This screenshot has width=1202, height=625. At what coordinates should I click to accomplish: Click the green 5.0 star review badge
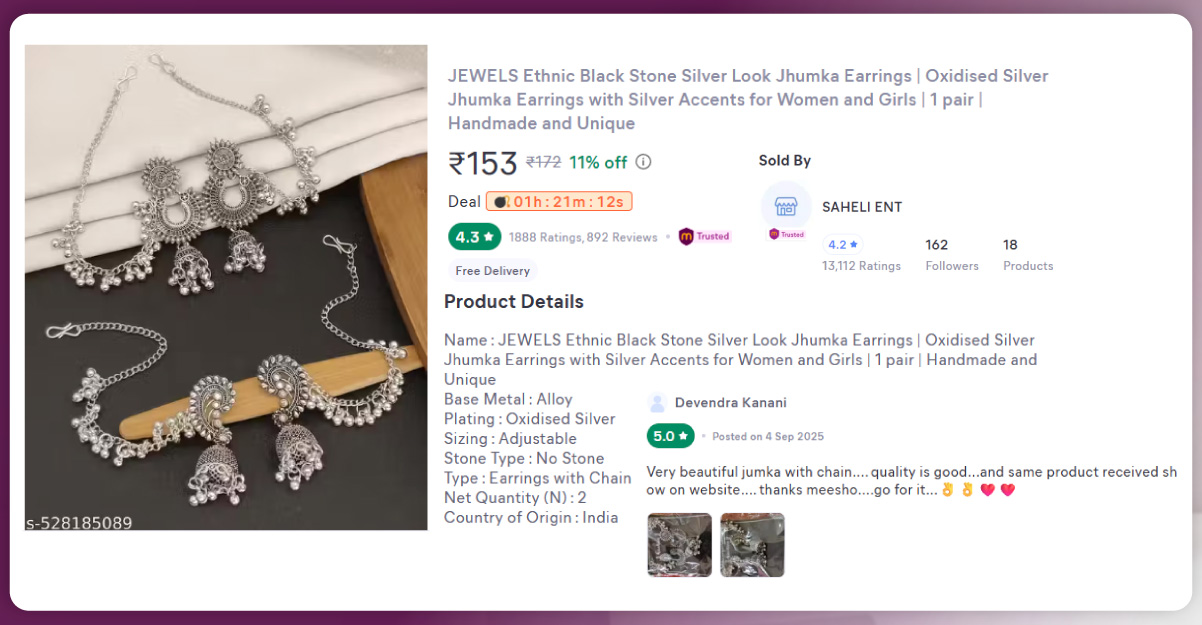pos(670,436)
